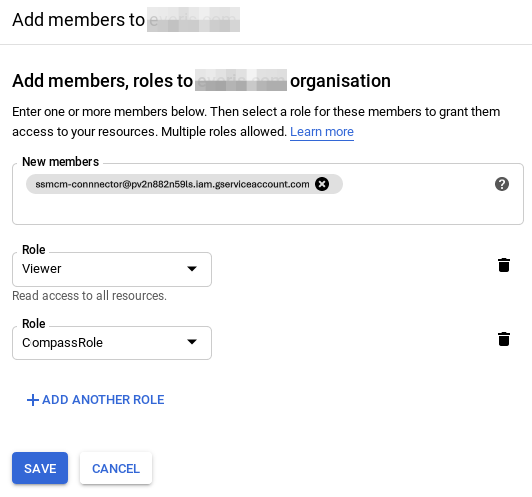Click ADD ANOTHER ROLE text
Viewport: 532px width, 497px height.
tap(103, 400)
